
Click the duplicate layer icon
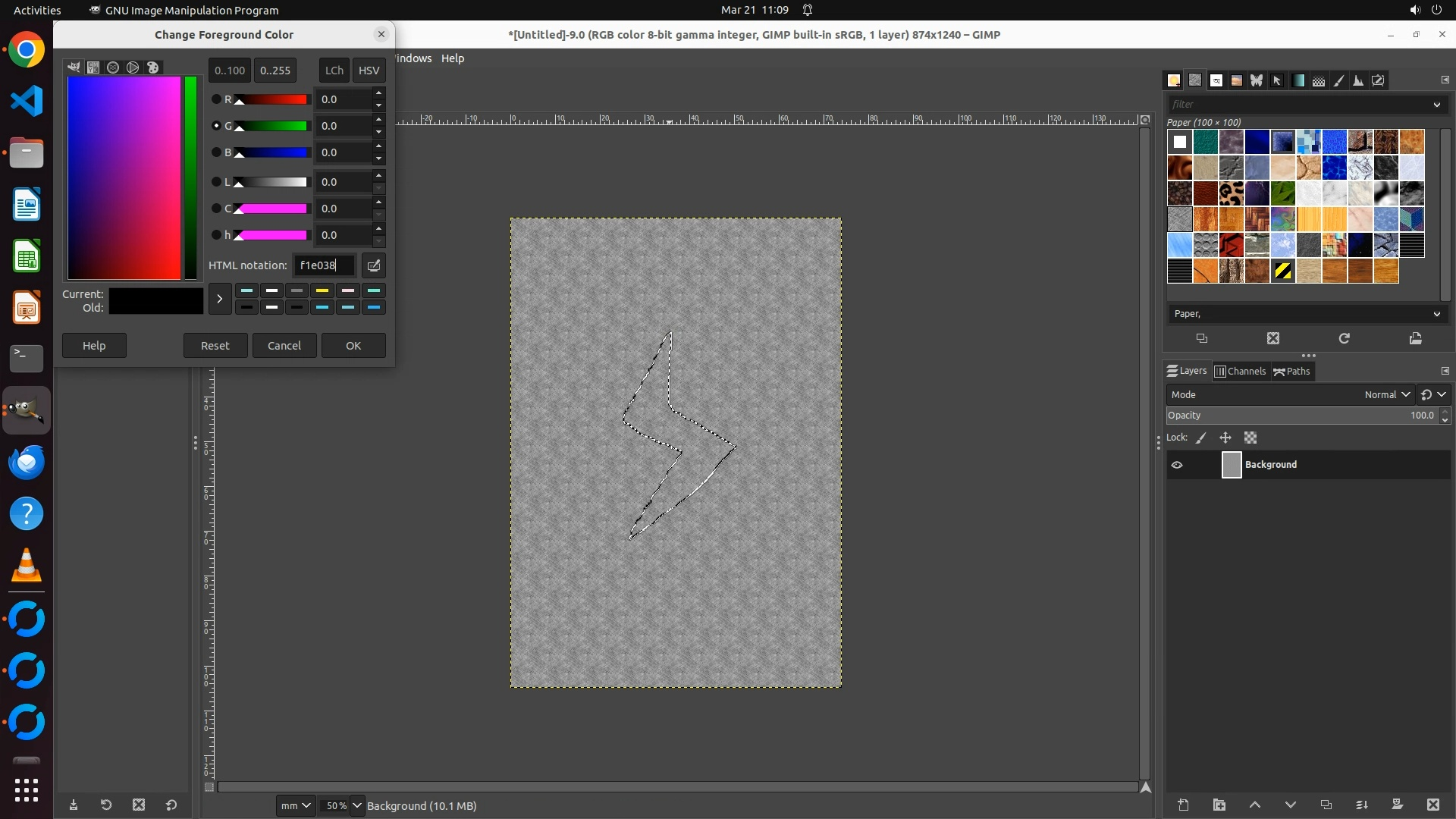pyautogui.click(x=1326, y=805)
